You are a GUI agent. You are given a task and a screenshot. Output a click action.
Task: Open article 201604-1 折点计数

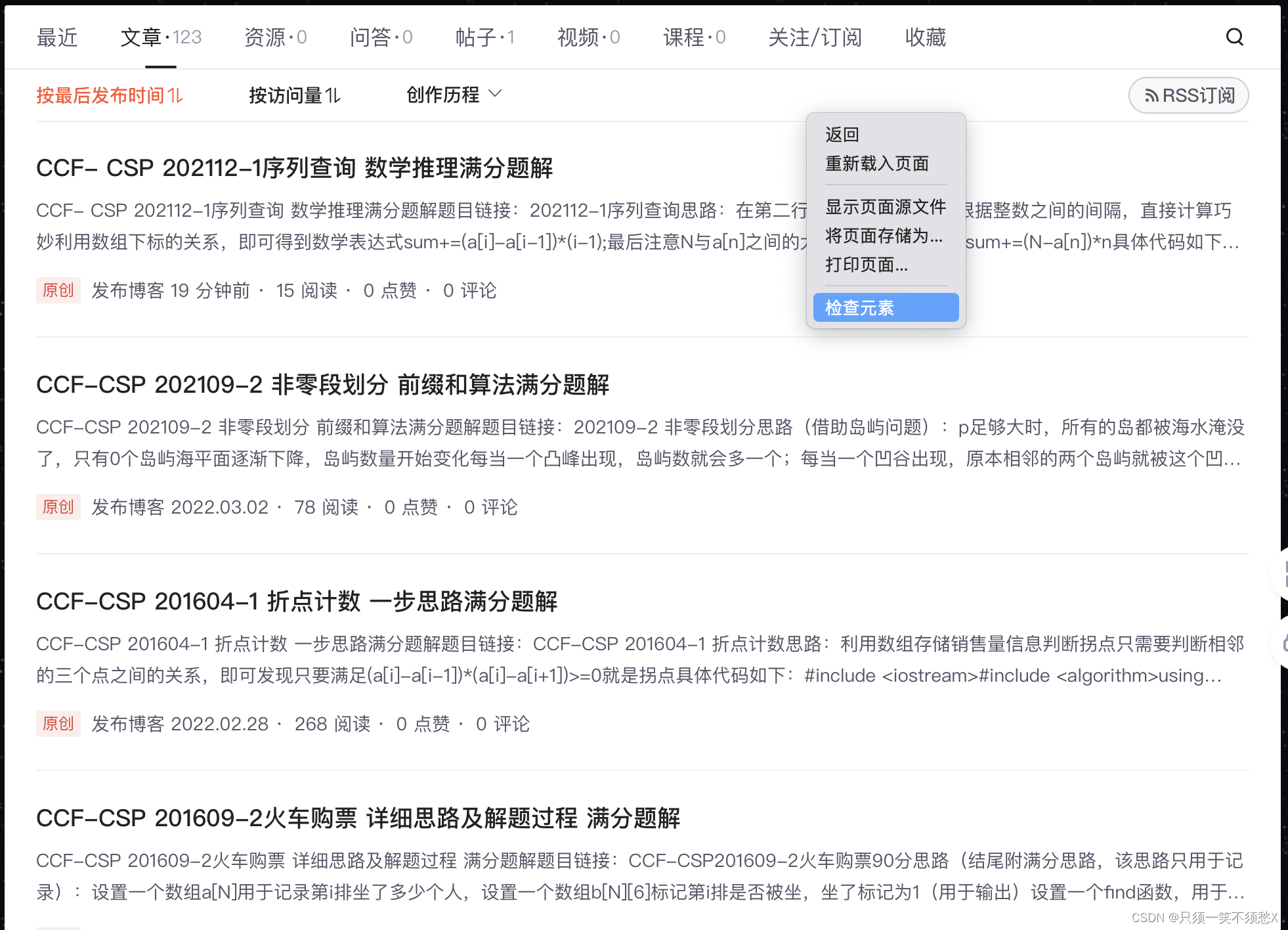(x=297, y=602)
